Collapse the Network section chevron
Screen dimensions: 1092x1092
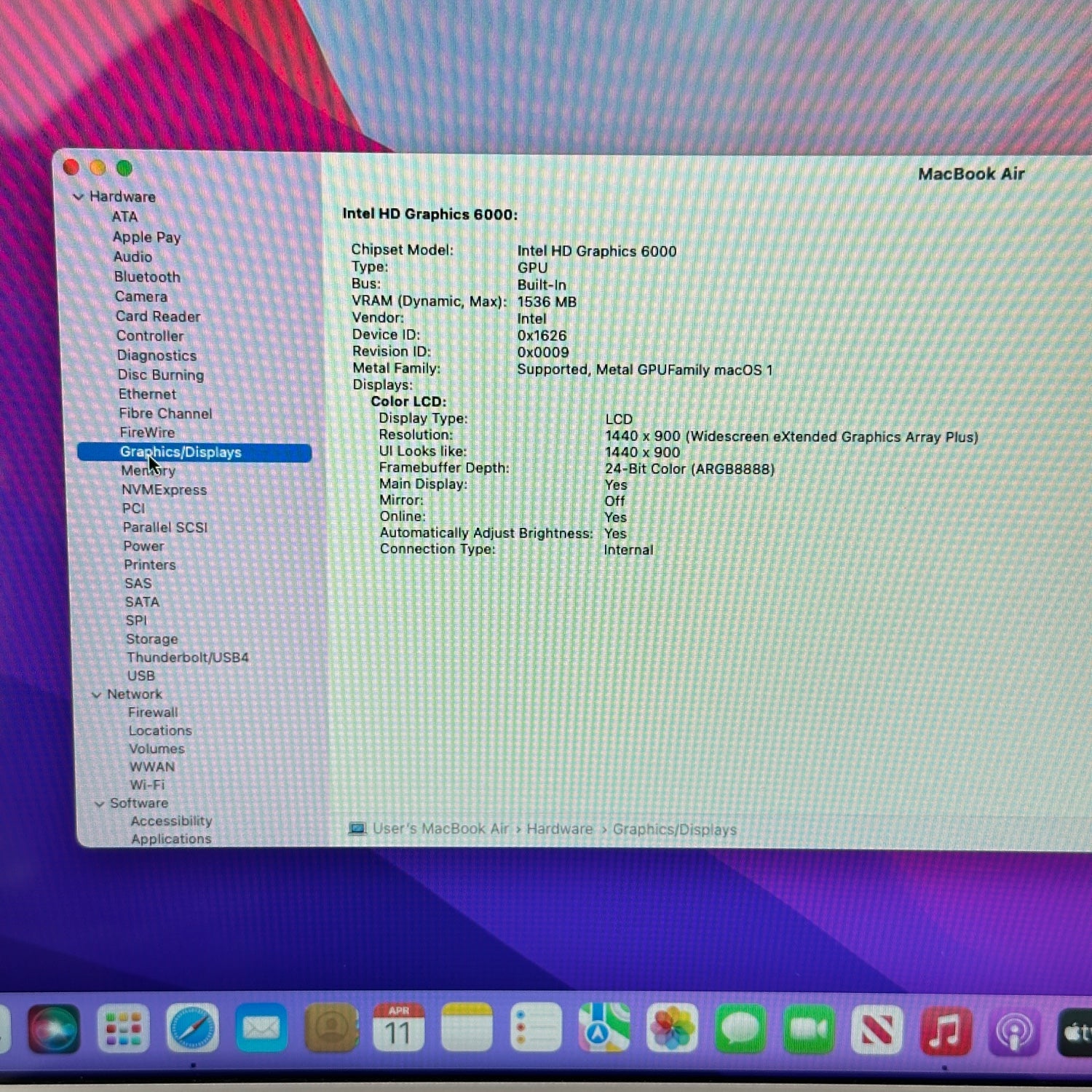coord(96,695)
